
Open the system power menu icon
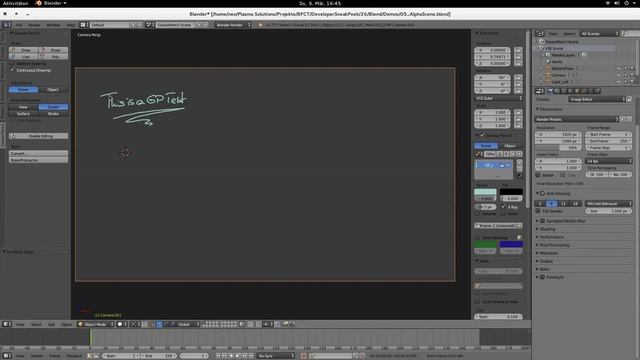(x=626, y=3)
